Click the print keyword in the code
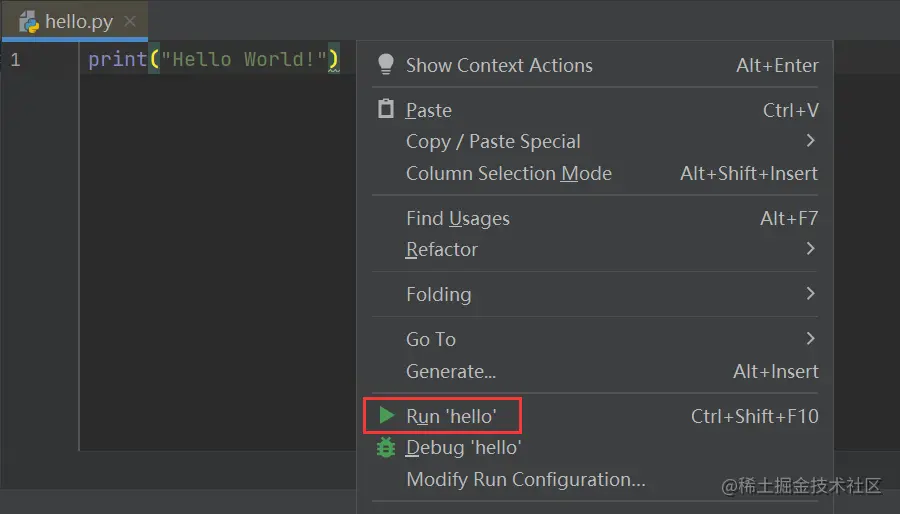This screenshot has width=900, height=514. tap(117, 60)
